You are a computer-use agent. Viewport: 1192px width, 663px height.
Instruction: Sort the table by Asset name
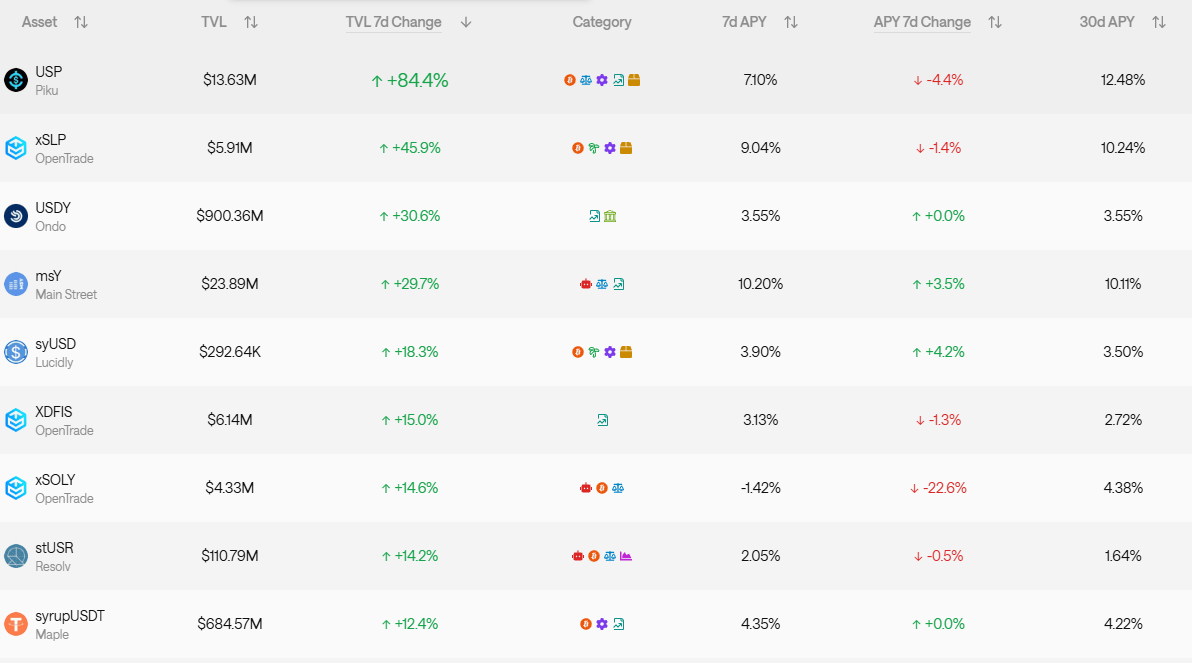[81, 23]
